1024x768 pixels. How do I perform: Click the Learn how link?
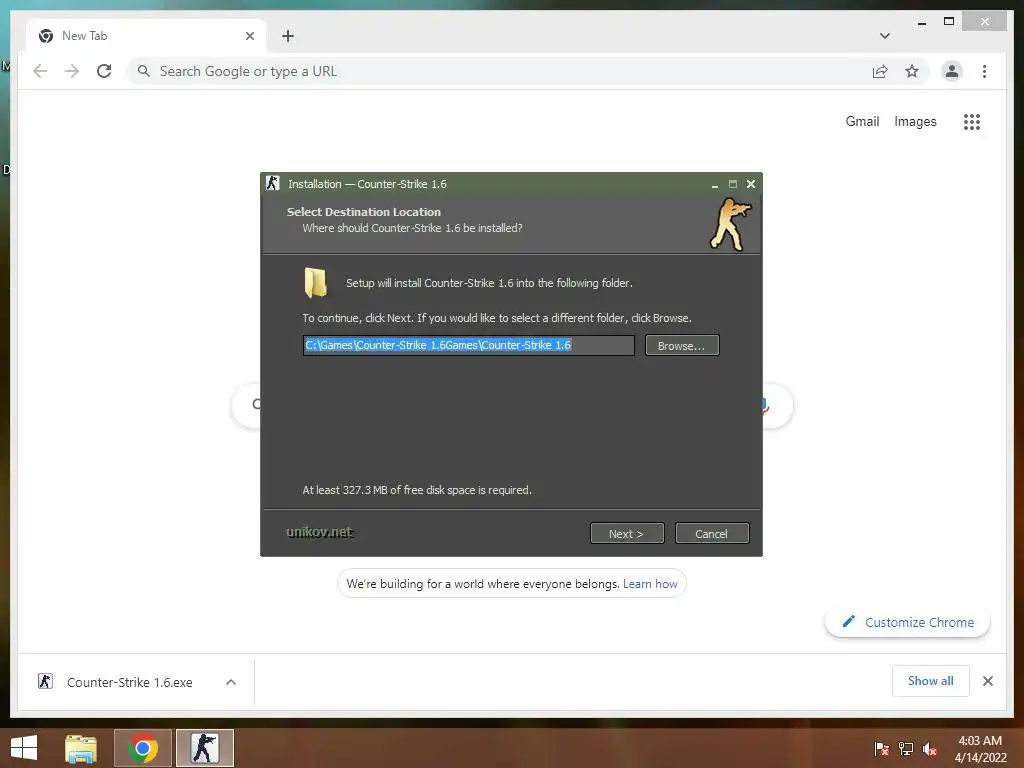(x=650, y=584)
